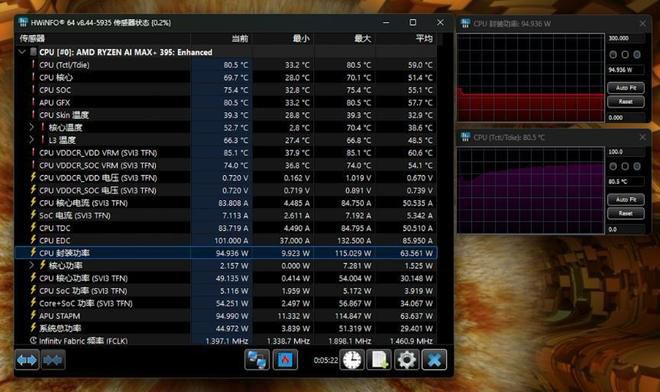Click Auto Fit in the CPU 封装功率 graph window

click(x=626, y=88)
